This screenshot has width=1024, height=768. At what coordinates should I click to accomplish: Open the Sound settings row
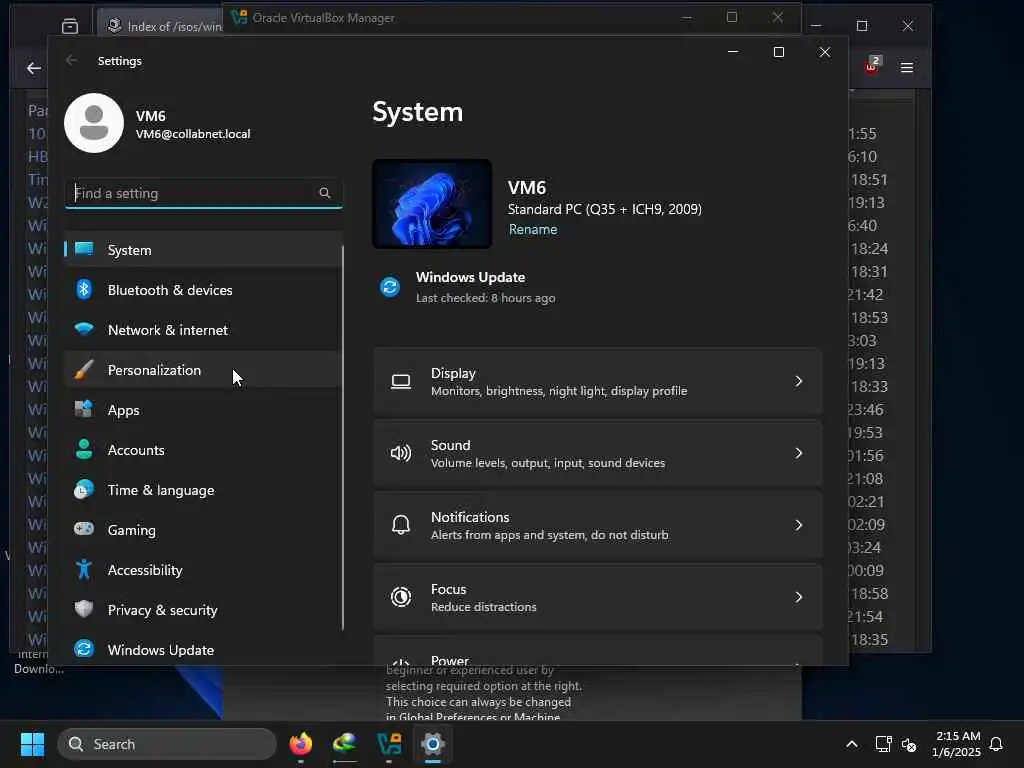coord(598,453)
